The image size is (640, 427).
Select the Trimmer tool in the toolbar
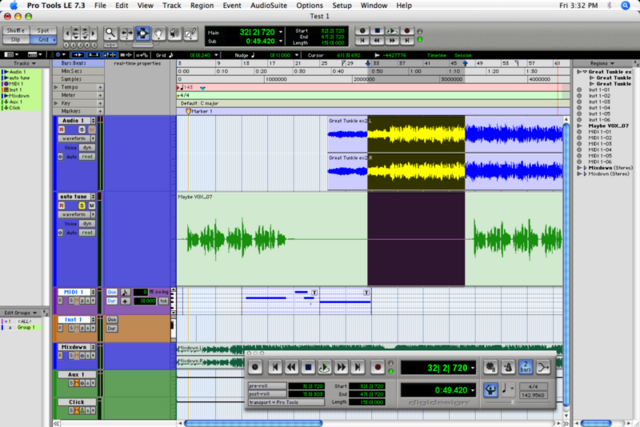click(x=127, y=33)
